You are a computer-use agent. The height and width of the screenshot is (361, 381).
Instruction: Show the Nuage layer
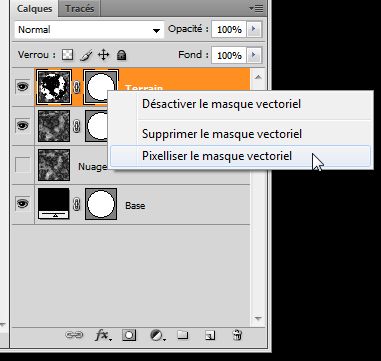(23, 165)
